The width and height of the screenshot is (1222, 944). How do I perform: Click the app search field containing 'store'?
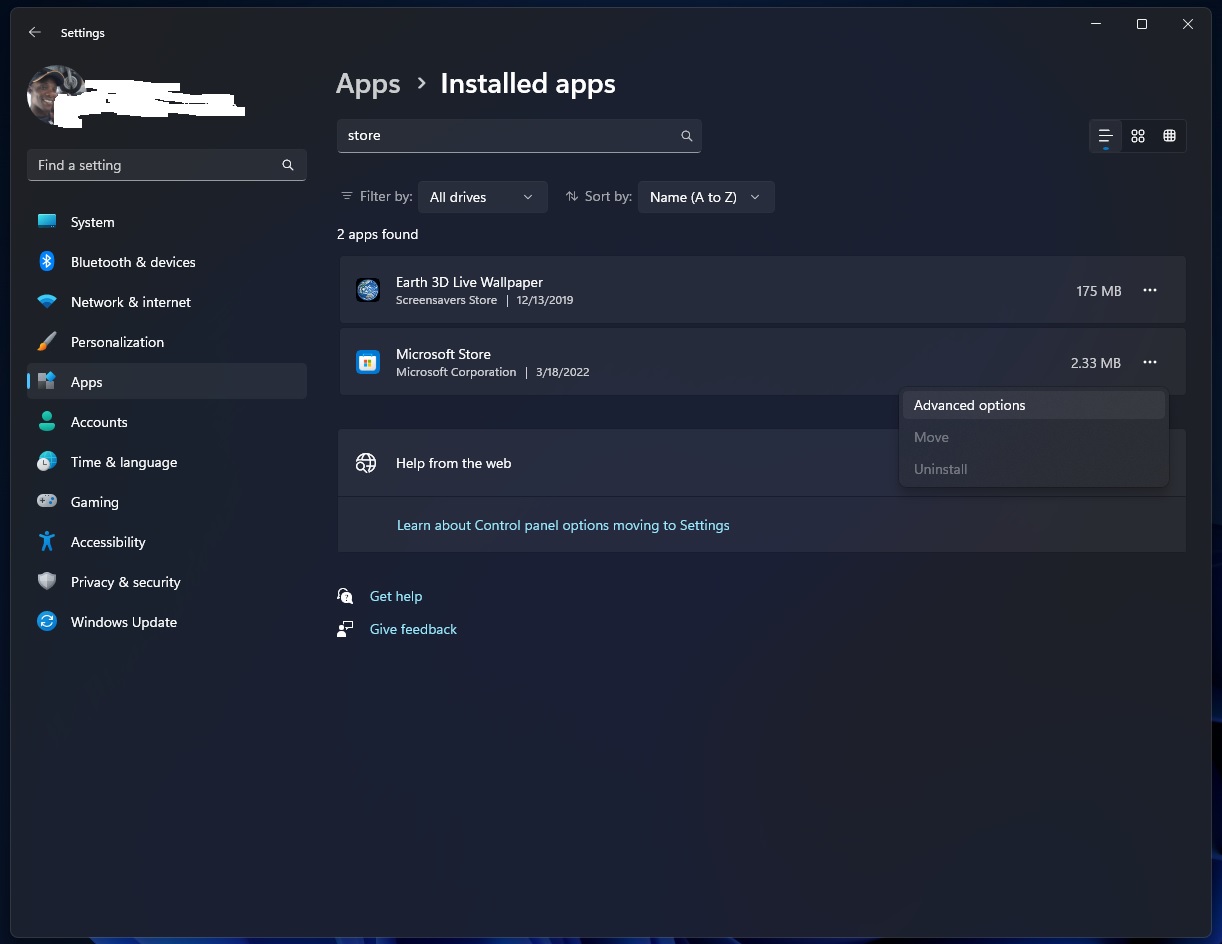click(x=519, y=136)
